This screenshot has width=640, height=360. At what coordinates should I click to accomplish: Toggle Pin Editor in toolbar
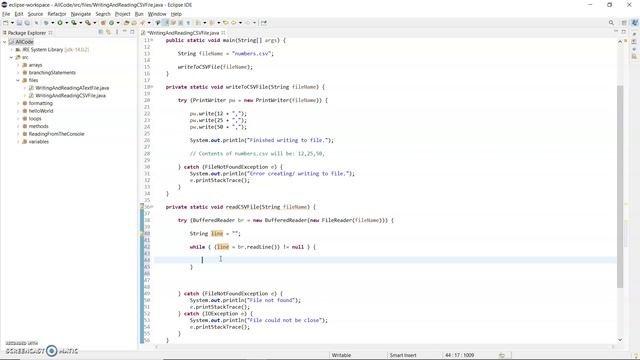click(264, 23)
